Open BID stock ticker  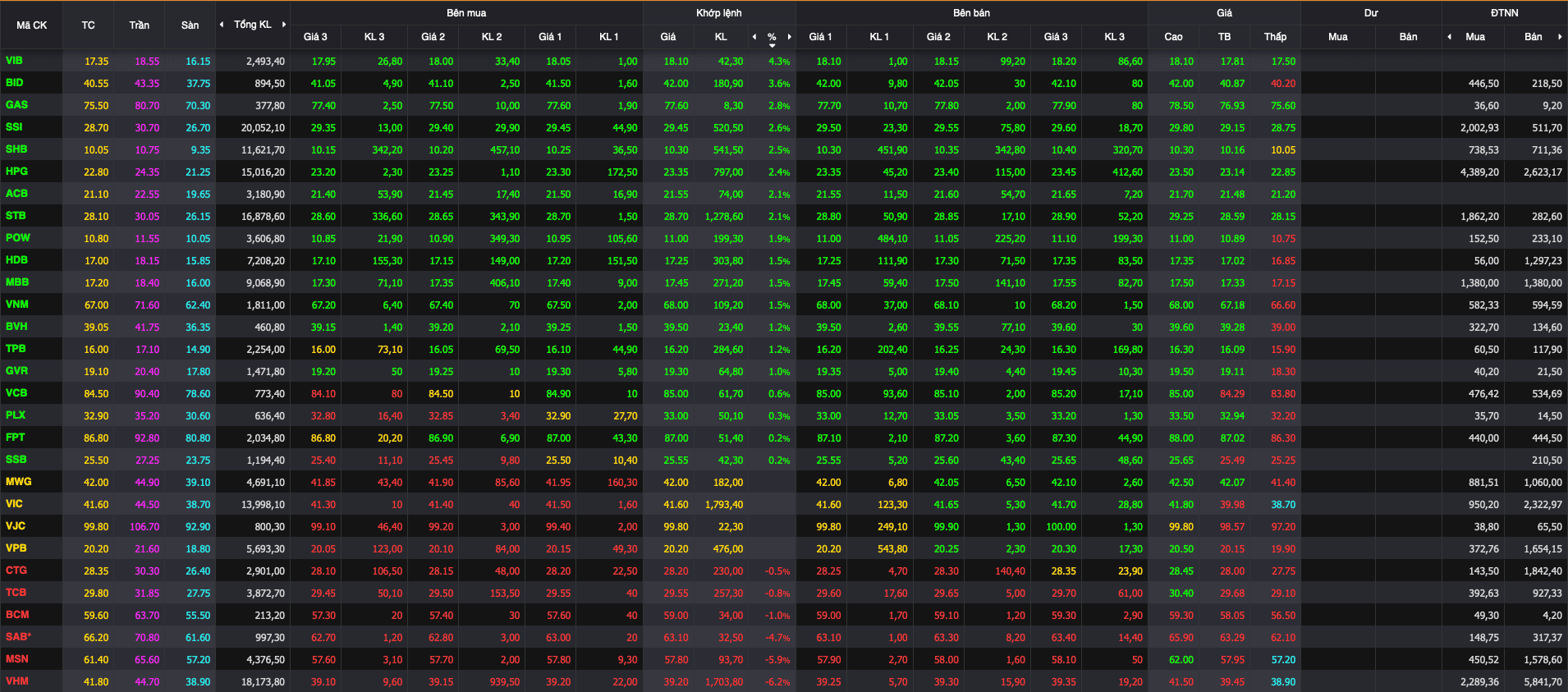14,83
